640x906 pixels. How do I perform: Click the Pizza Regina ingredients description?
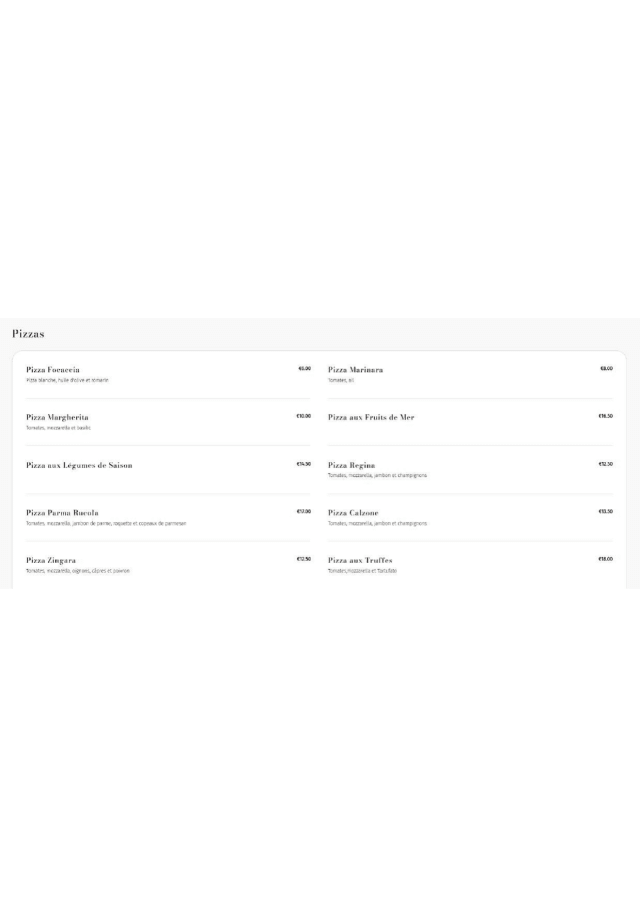coord(377,475)
